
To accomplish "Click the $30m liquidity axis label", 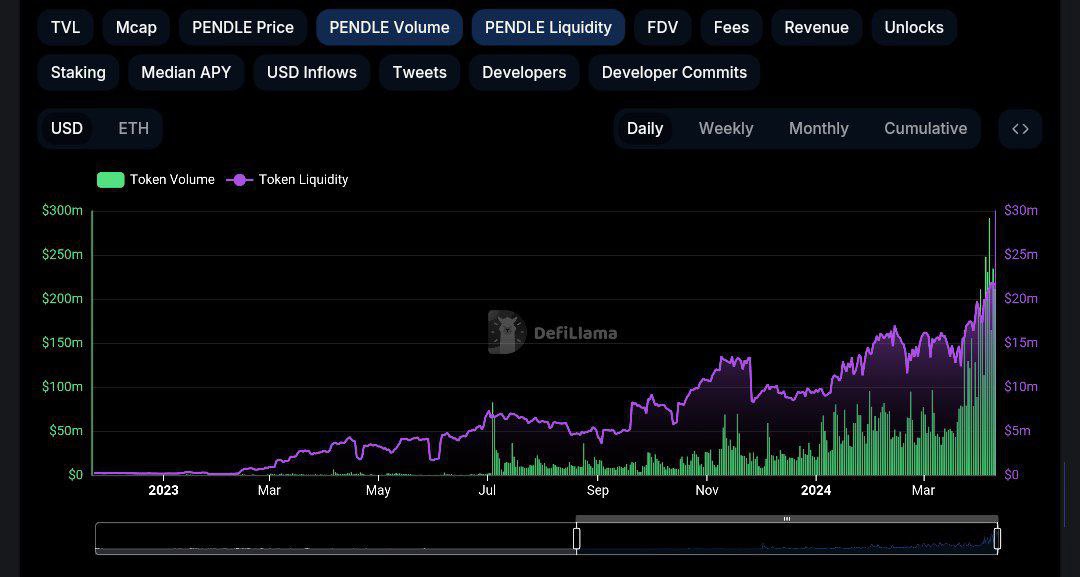I will coord(1021,211).
